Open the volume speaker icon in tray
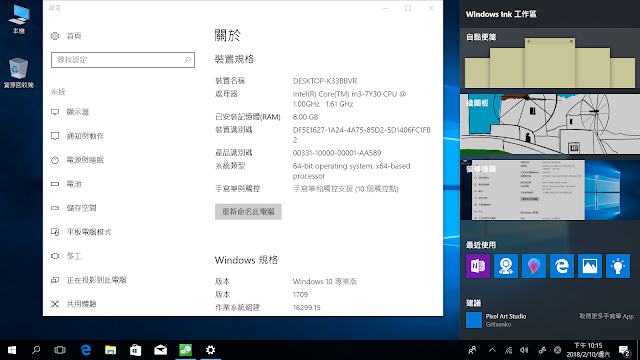The image size is (640, 360). click(524, 350)
